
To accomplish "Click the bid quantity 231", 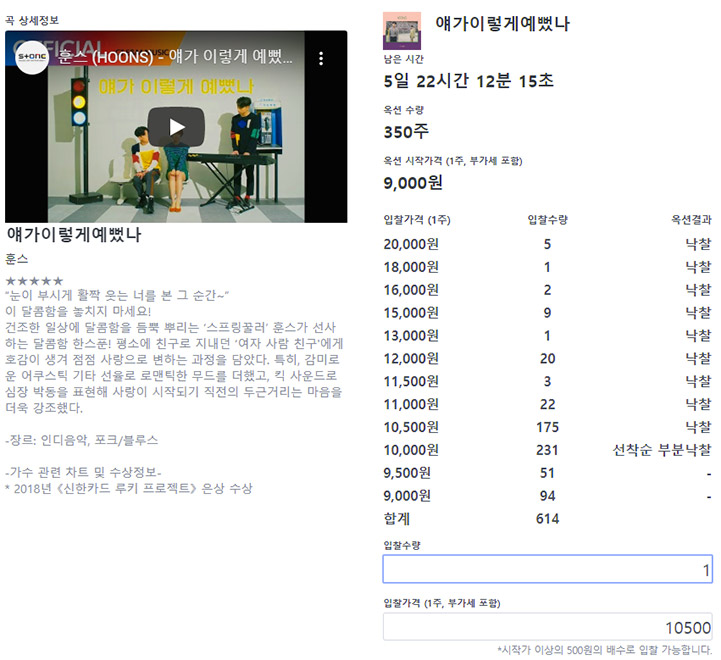I will tap(547, 450).
